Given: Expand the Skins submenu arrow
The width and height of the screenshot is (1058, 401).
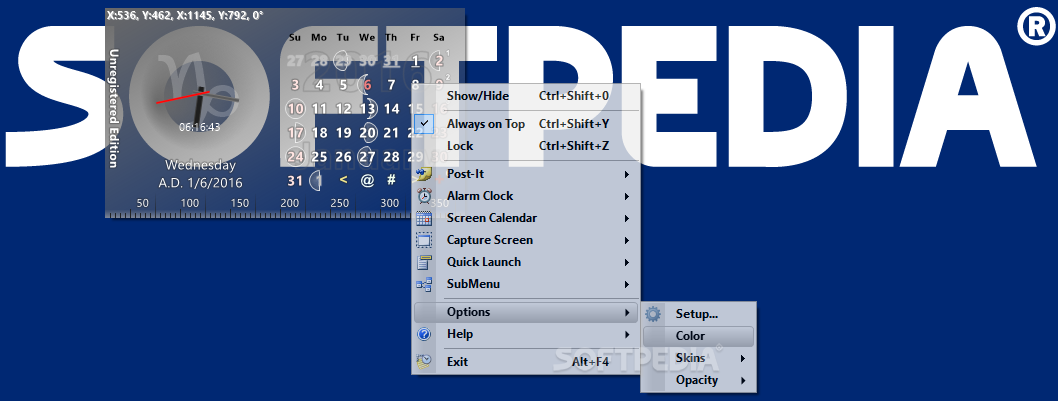Looking at the screenshot, I should tap(744, 358).
